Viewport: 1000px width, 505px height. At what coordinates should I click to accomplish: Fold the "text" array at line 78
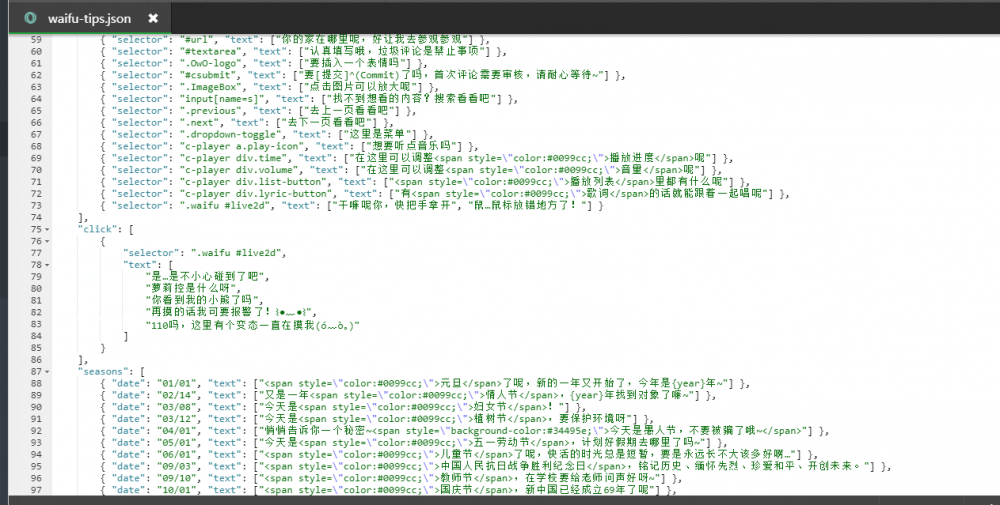coord(47,264)
